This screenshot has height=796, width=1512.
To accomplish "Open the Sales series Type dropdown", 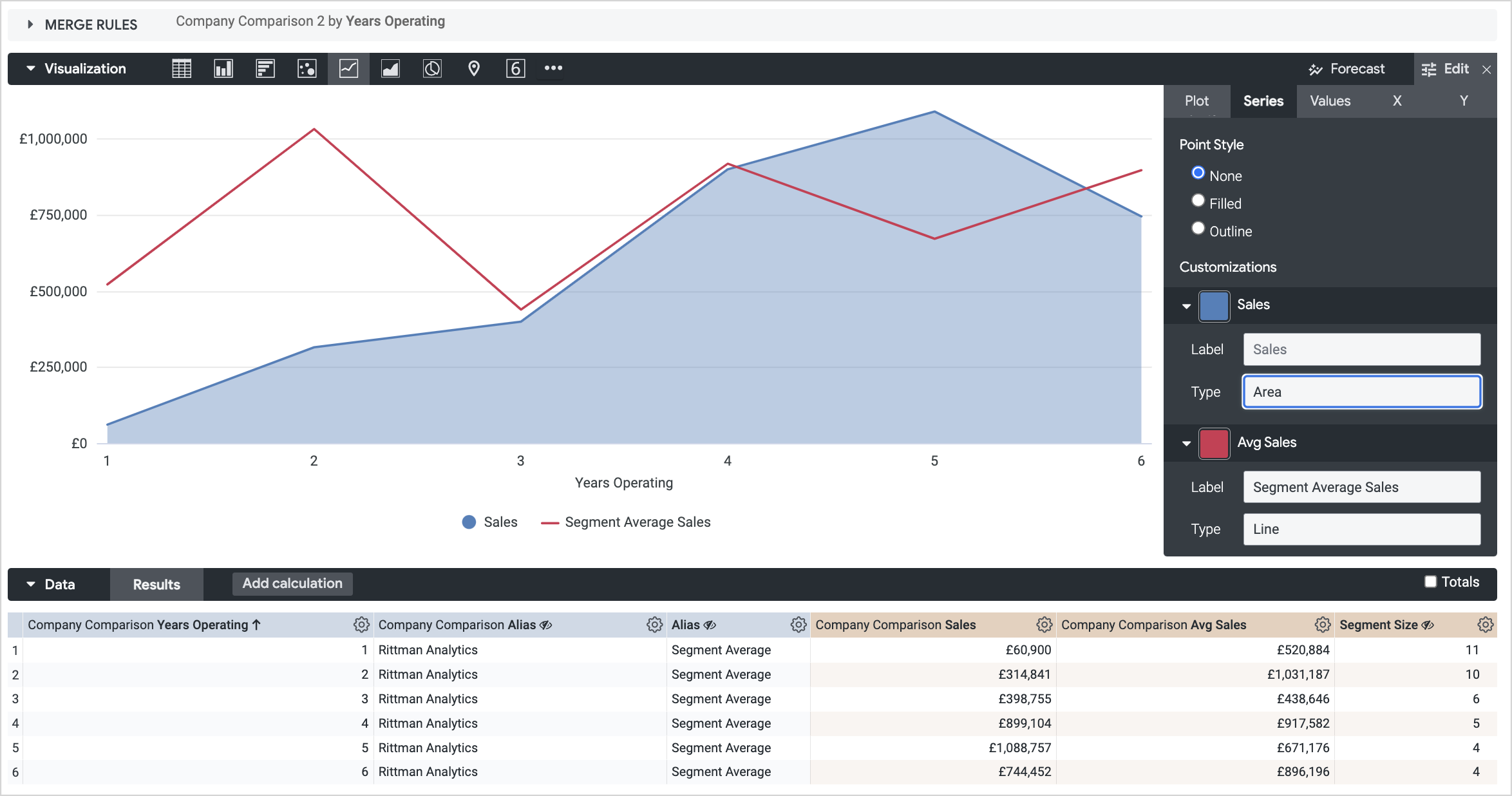I will point(1361,392).
